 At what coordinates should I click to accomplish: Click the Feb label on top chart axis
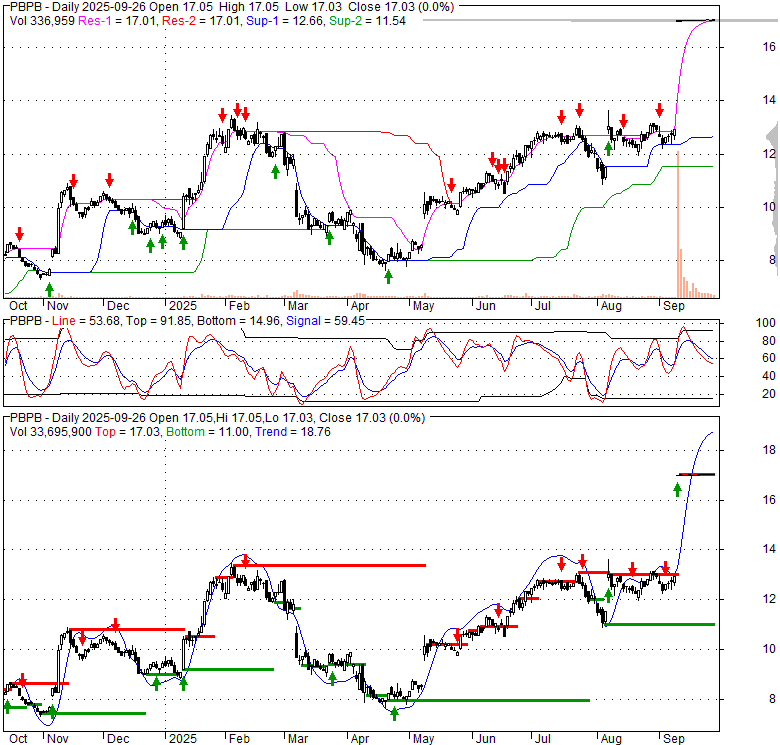point(239,305)
